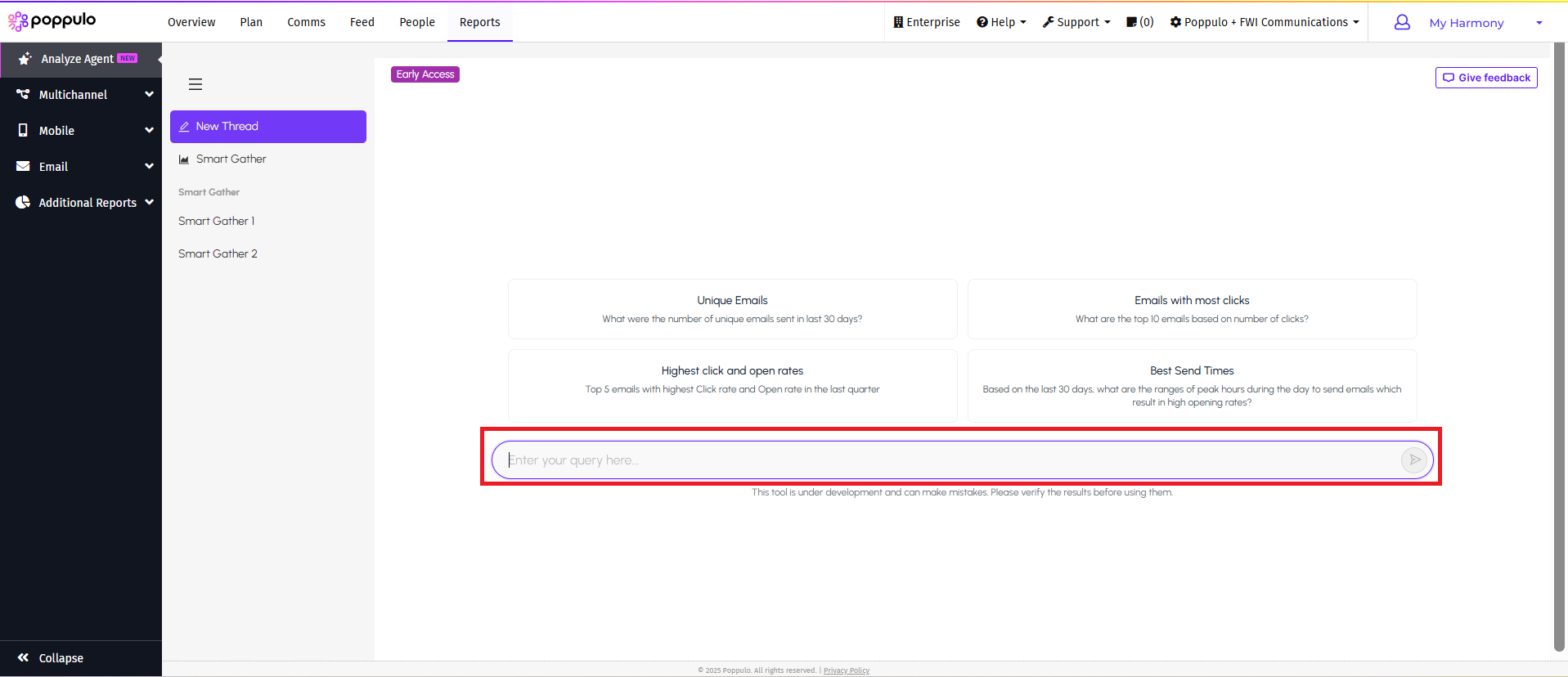Click the Analyze Agent sparkle icon
This screenshot has width=1568, height=677.
pos(25,59)
